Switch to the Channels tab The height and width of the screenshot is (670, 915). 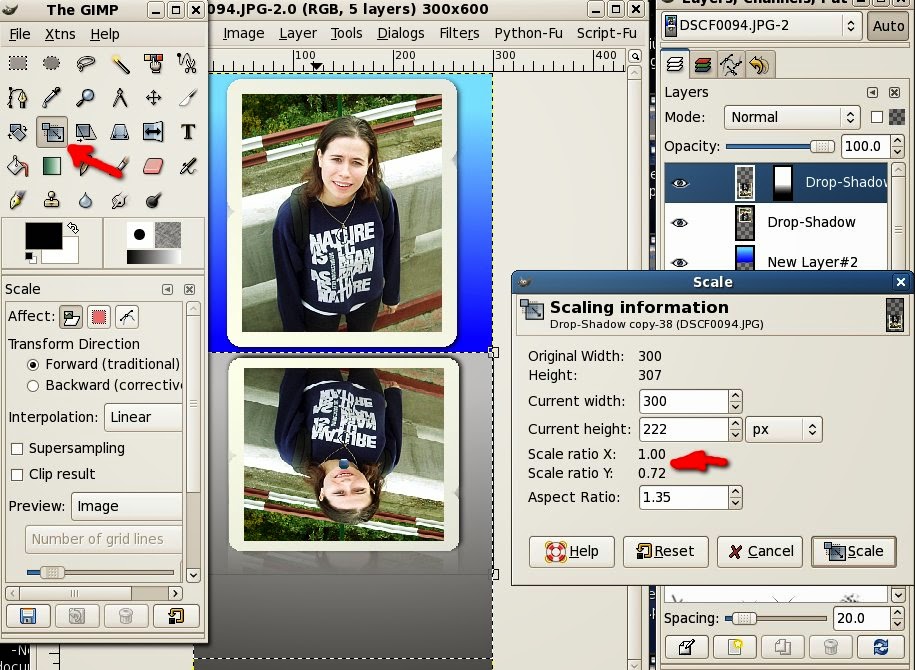pyautogui.click(x=703, y=64)
